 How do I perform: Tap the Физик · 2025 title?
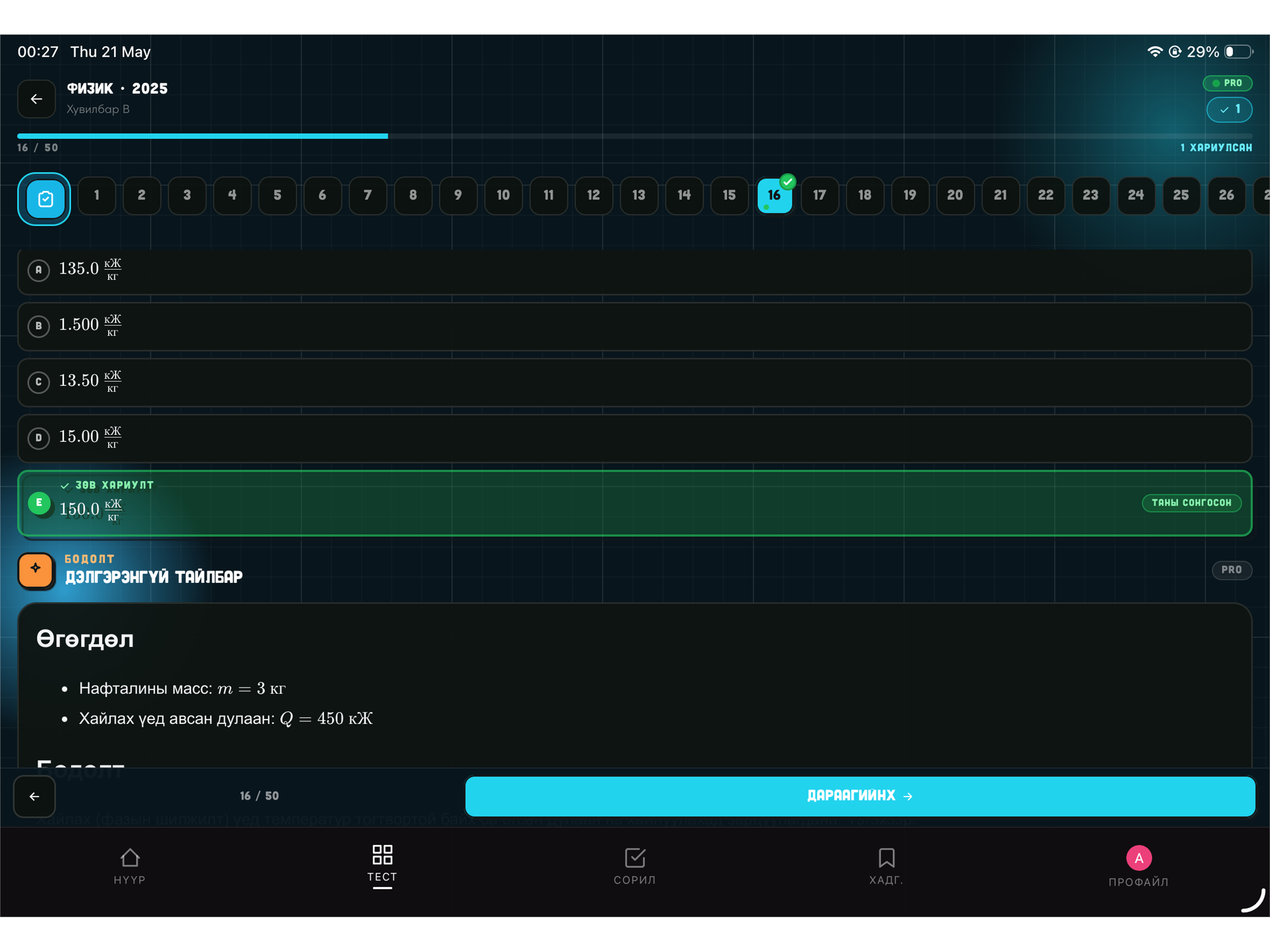117,88
